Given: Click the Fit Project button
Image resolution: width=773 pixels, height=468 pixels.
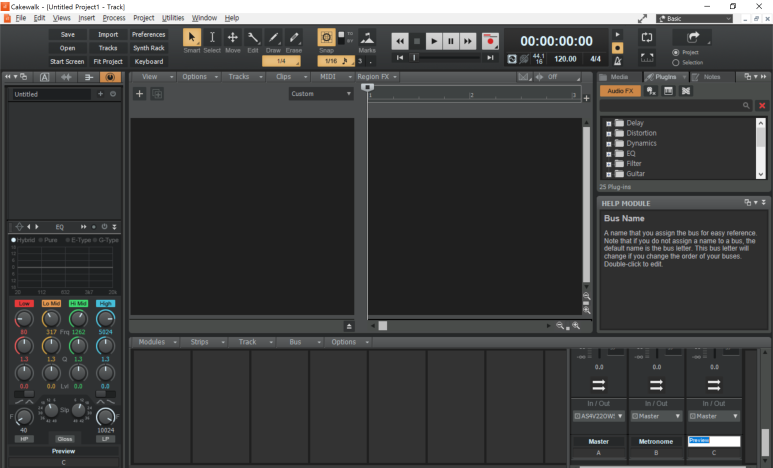Looking at the screenshot, I should coord(108,62).
